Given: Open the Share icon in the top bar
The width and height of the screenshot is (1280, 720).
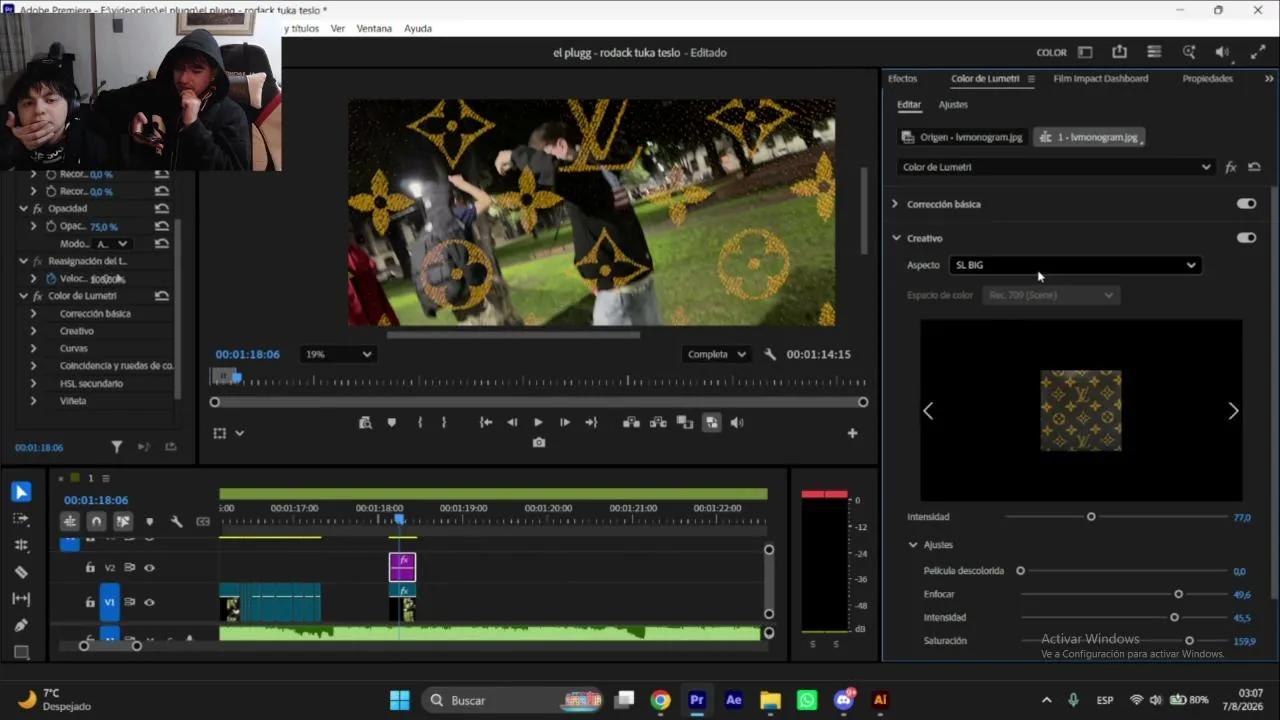Looking at the screenshot, I should (x=1119, y=52).
